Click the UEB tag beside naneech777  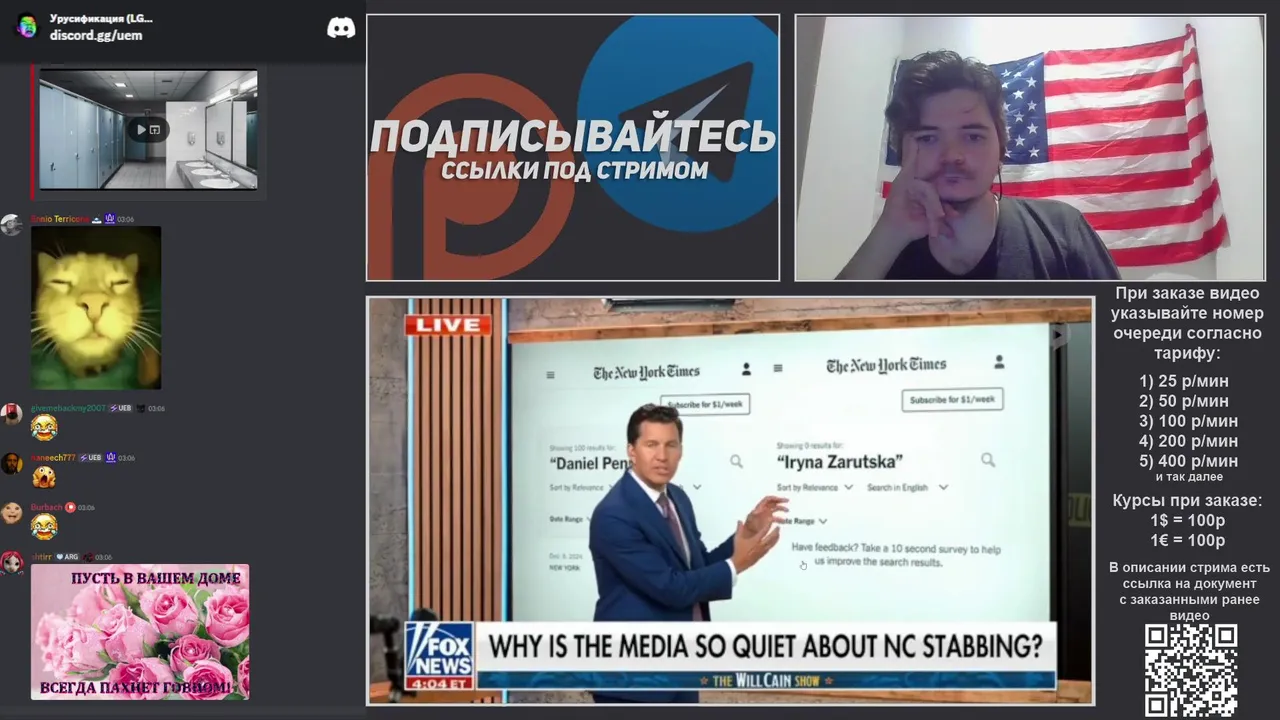click(91, 458)
